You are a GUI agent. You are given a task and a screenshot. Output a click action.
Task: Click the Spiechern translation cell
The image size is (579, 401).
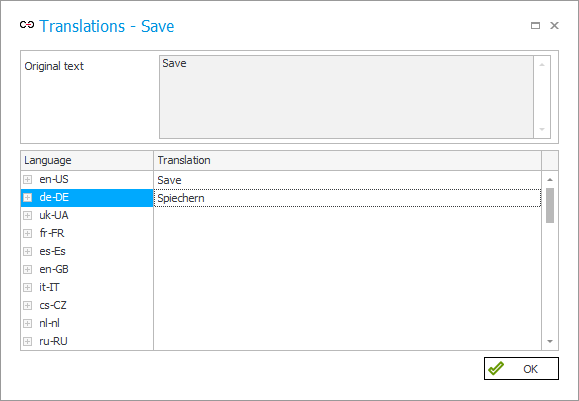(x=347, y=198)
